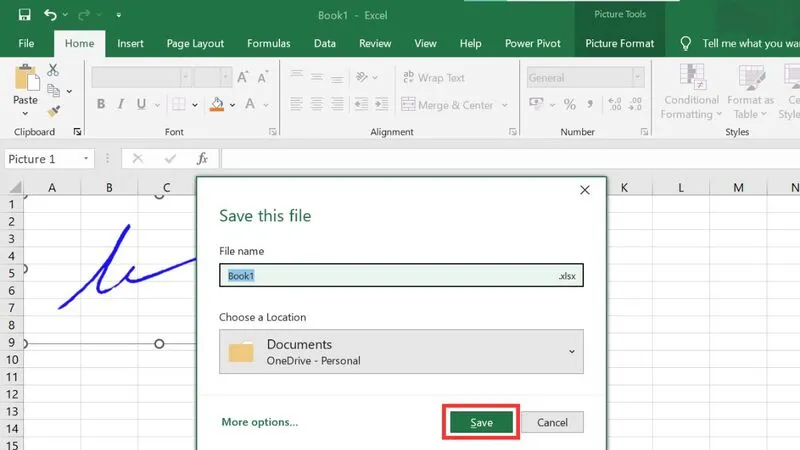Apply the Font Color letter A
The width and height of the screenshot is (800, 450).
click(250, 104)
